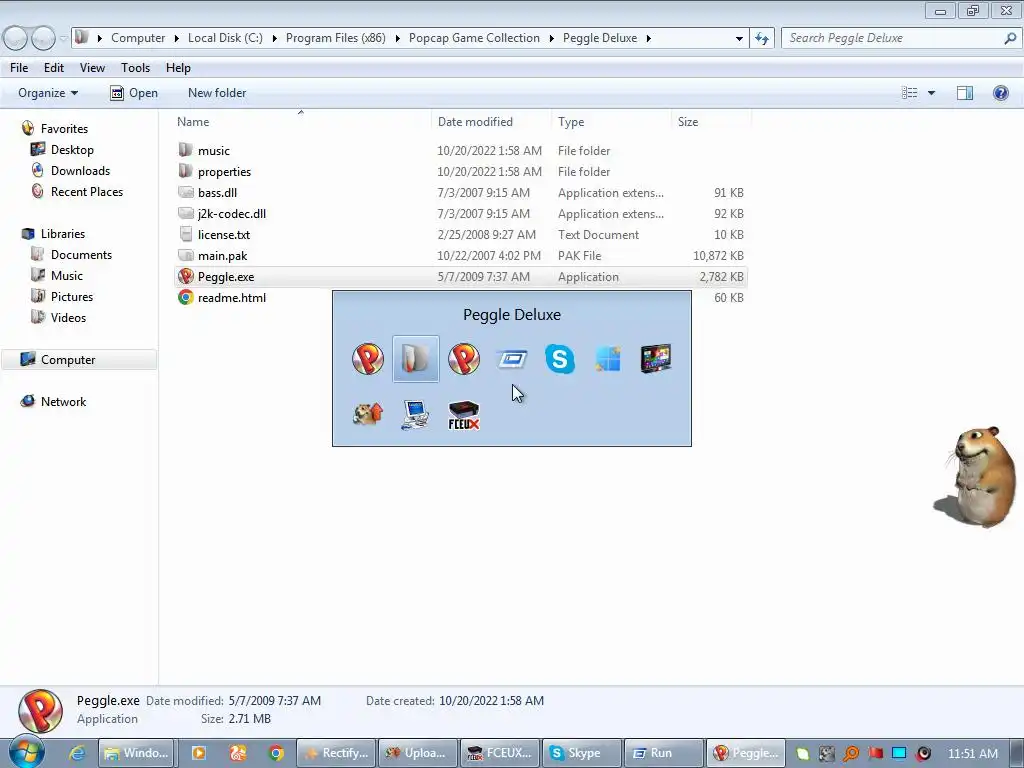Open recent pages dropdown near Back button
Viewport: 1024px width, 768px height.
(63, 38)
